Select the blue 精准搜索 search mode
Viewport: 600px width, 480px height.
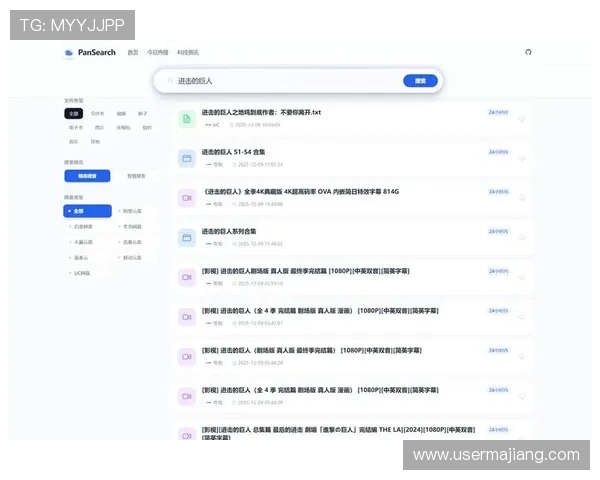pyautogui.click(x=87, y=176)
